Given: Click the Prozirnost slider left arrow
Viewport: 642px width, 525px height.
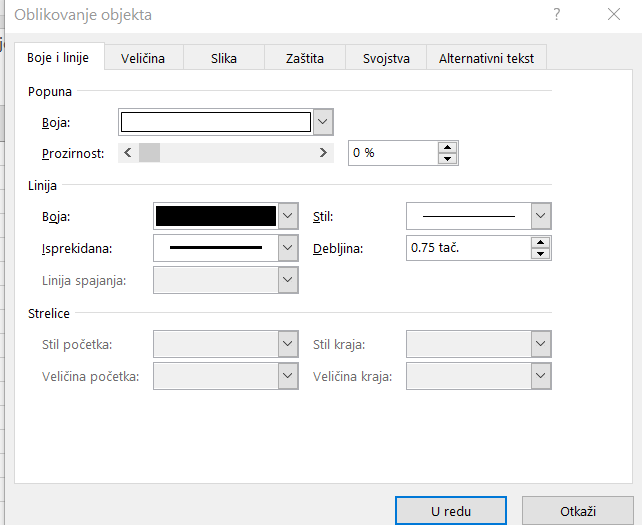Looking at the screenshot, I should click(x=128, y=153).
